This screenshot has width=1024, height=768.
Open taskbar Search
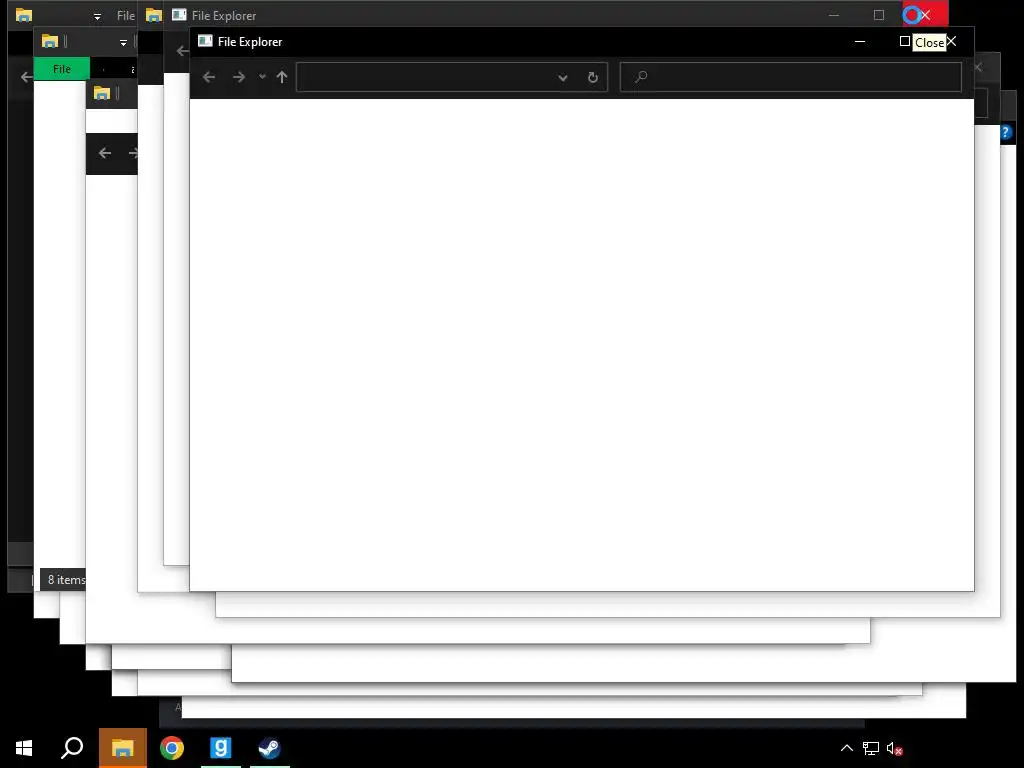(x=72, y=748)
